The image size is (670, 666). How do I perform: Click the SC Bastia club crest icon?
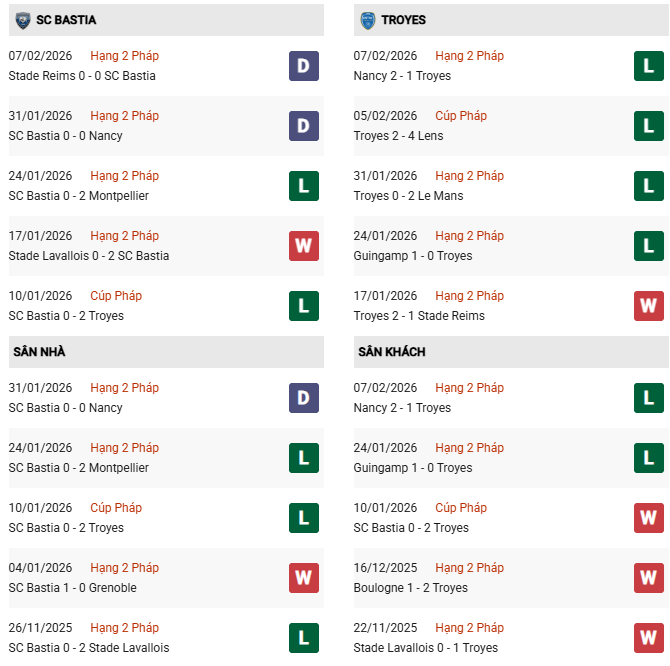22,20
